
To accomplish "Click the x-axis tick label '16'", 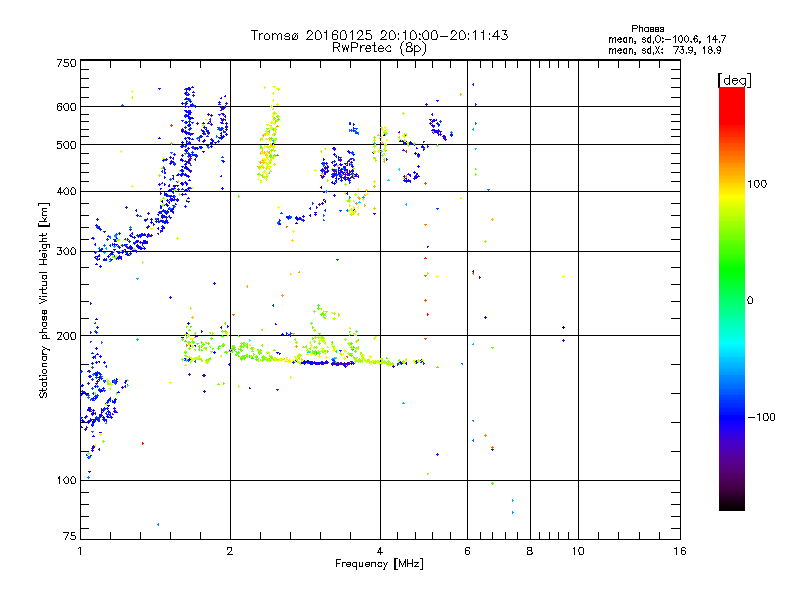I will [x=680, y=551].
